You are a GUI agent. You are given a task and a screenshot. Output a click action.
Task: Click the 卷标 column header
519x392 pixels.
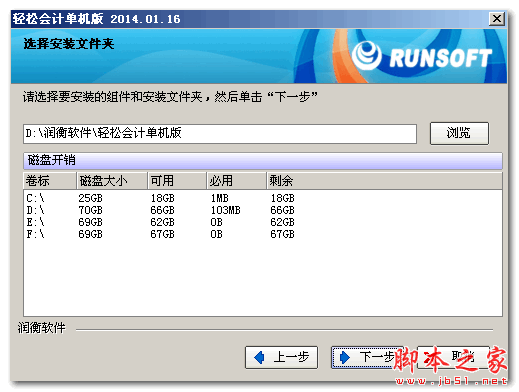pyautogui.click(x=50, y=181)
